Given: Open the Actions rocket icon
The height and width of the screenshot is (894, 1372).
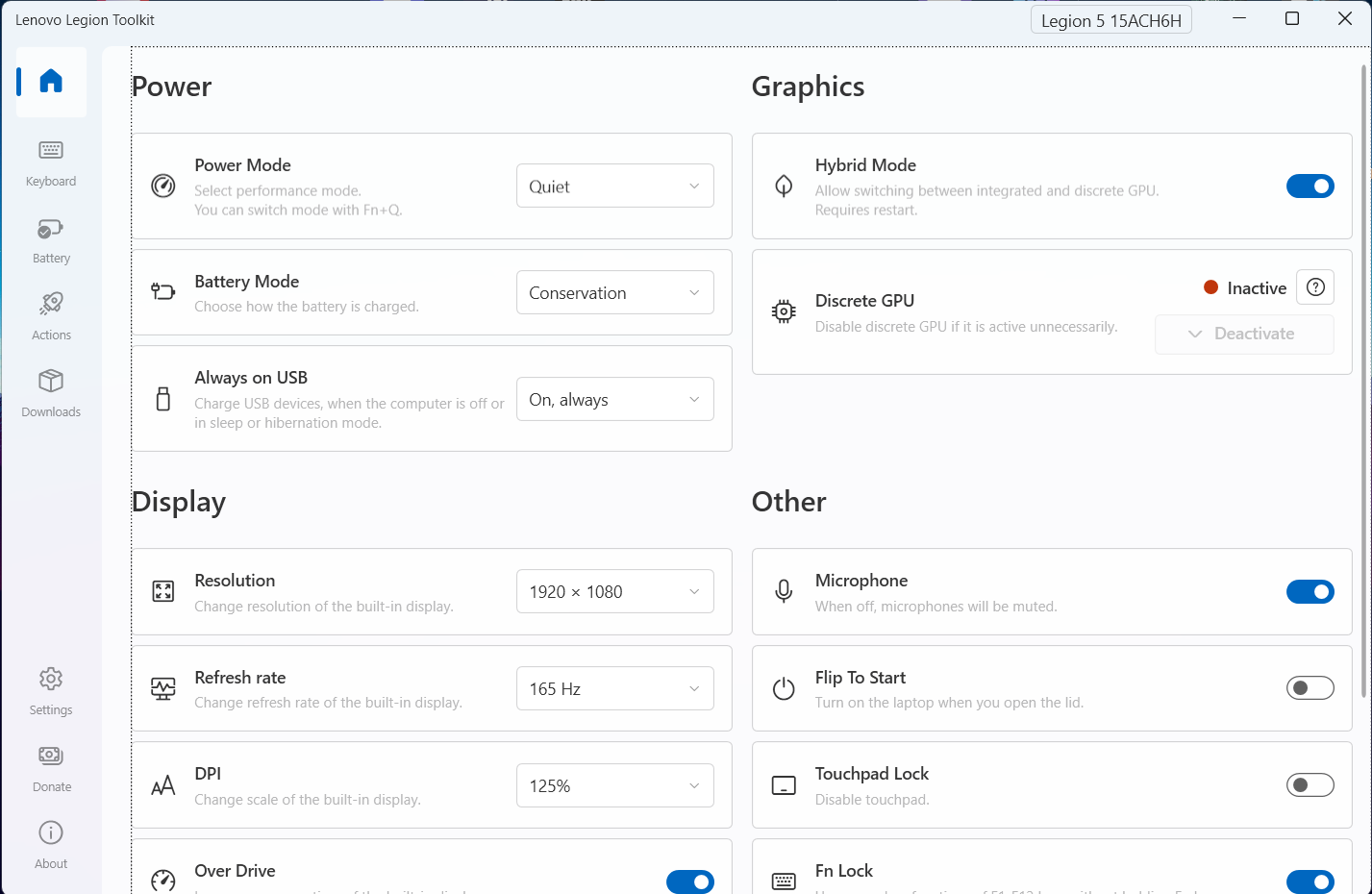Looking at the screenshot, I should [51, 304].
